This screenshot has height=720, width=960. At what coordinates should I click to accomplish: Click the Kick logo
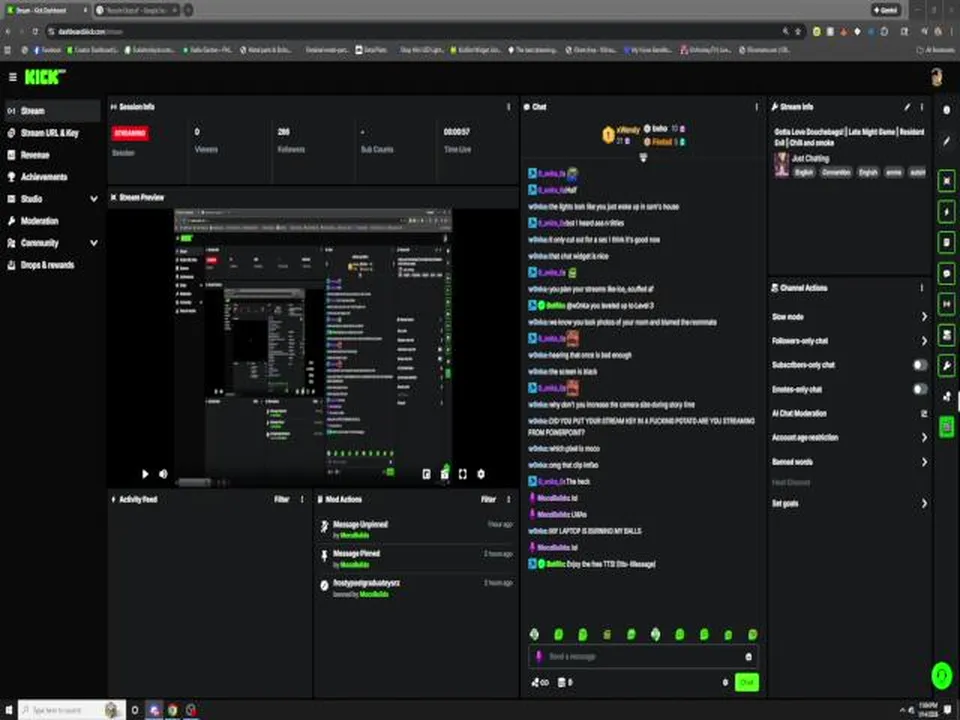(x=44, y=77)
